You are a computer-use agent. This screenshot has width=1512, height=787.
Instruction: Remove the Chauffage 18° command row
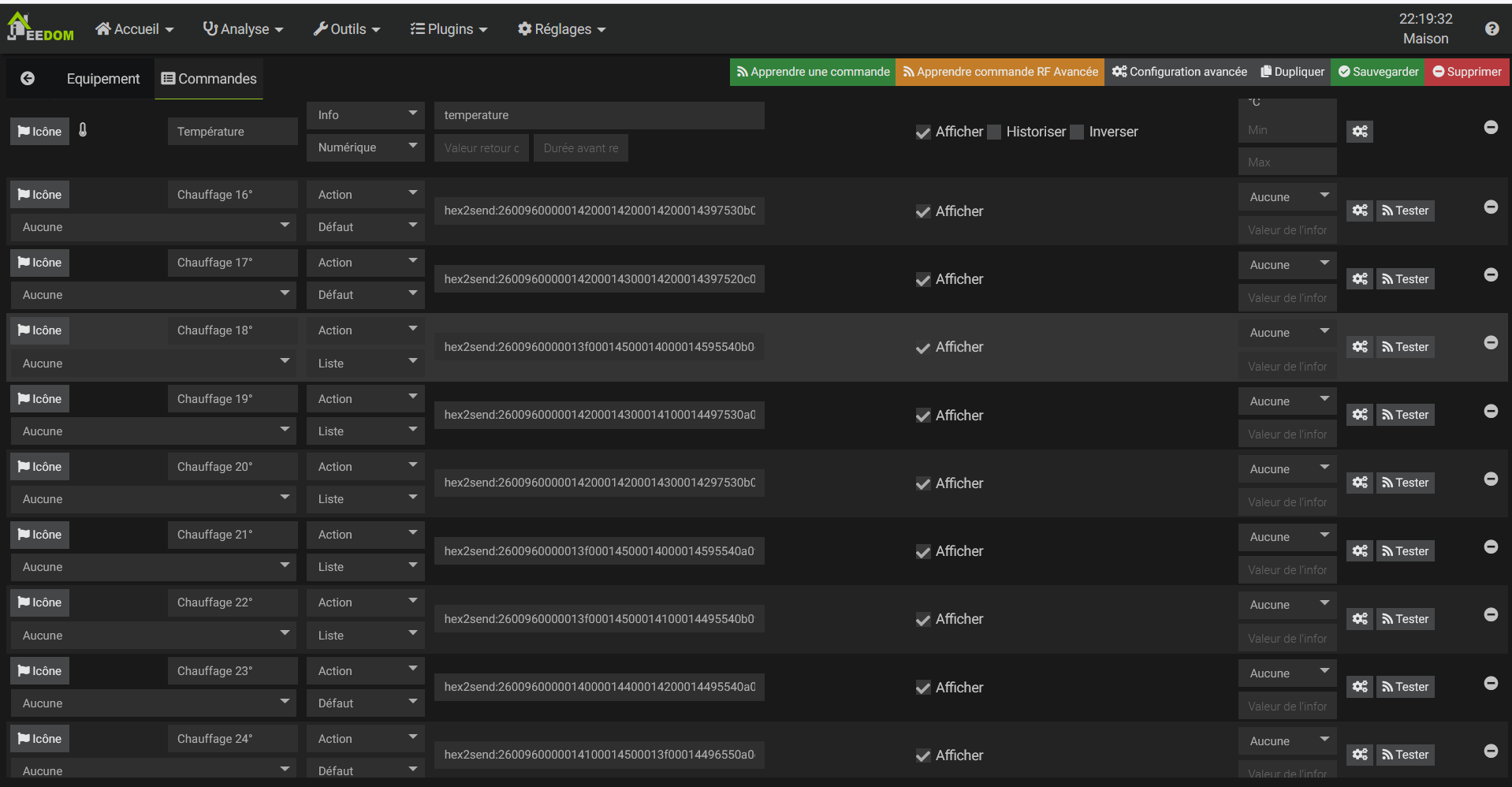[1491, 342]
